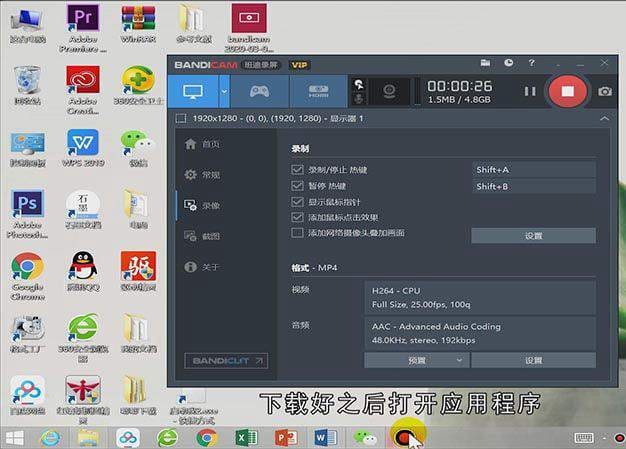
Task: Edit the Shift+B hotkey field
Action: 534,186
